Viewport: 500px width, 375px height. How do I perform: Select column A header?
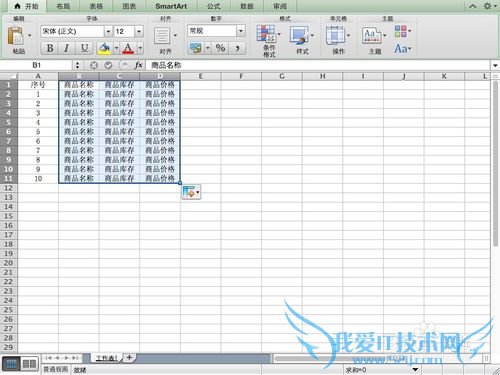[38, 76]
